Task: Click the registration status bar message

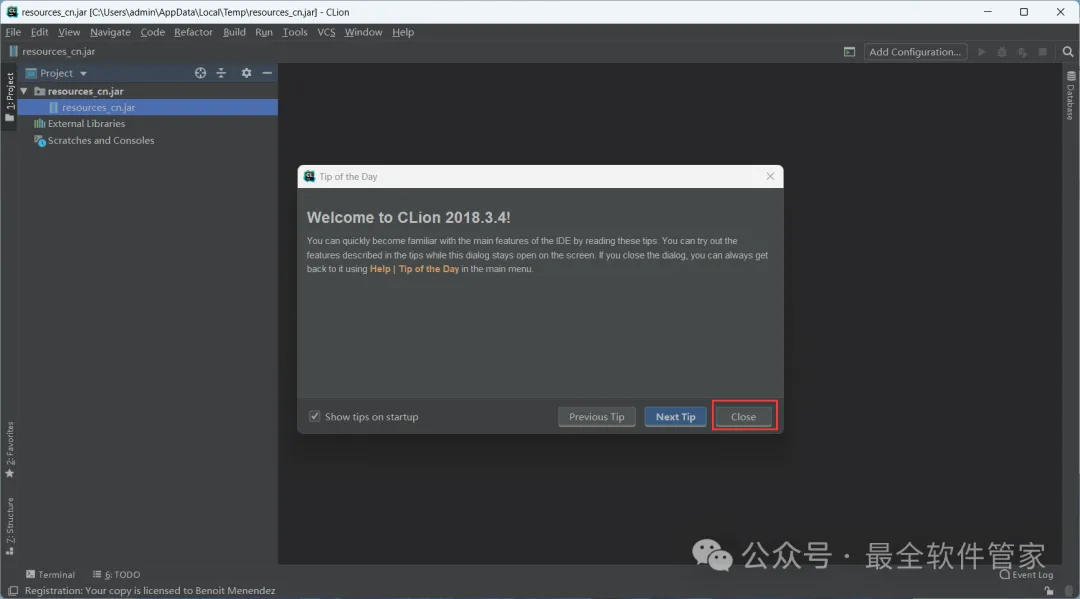Action: [150, 591]
